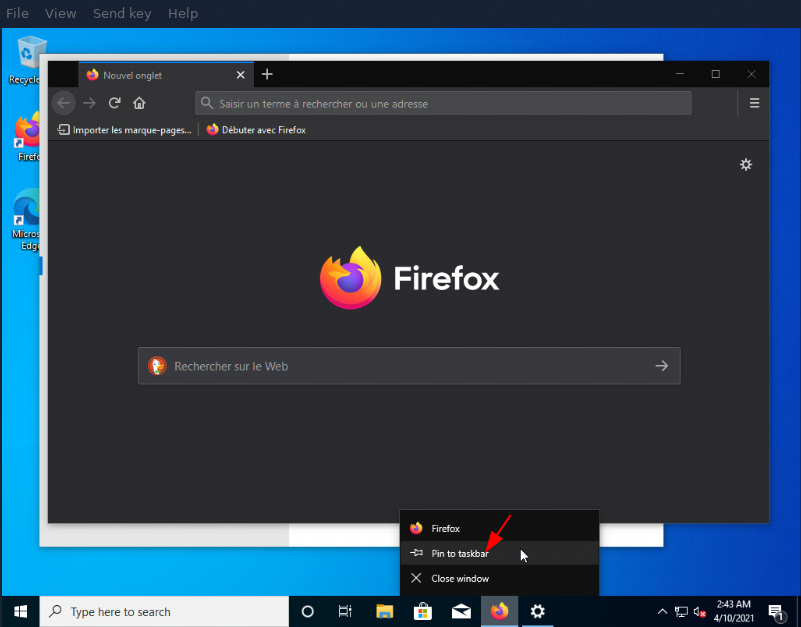This screenshot has width=801, height=627.
Task: Open the Help menu of the viewer
Action: click(x=183, y=13)
